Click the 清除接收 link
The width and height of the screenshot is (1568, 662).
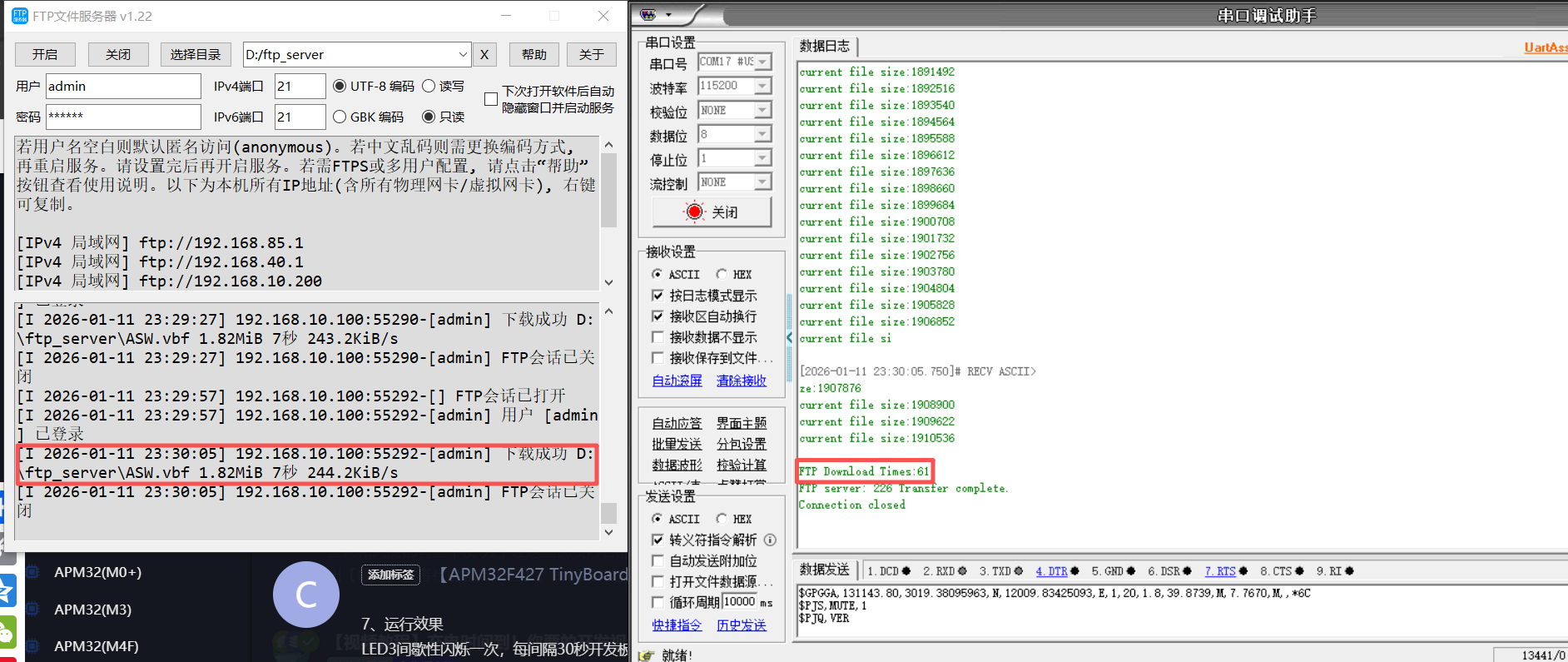click(x=741, y=381)
